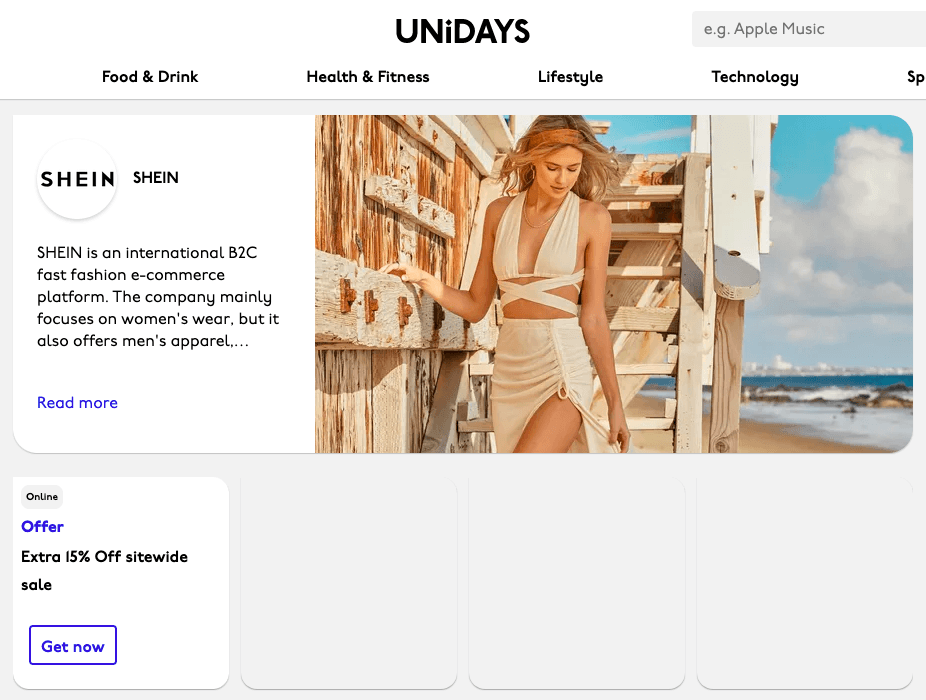Click the SHEIN beach model banner image
The height and width of the screenshot is (700, 926).
(614, 284)
